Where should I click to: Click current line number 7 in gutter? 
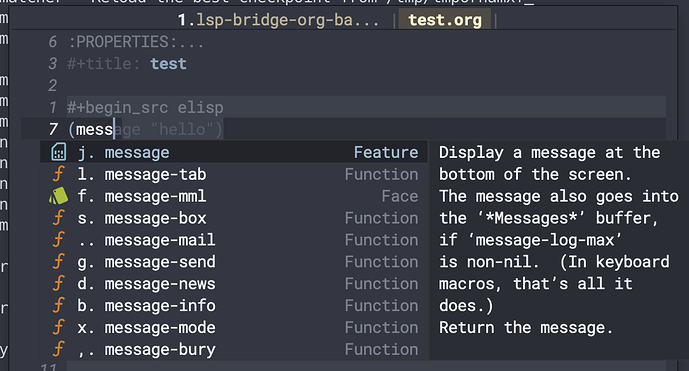coord(53,129)
